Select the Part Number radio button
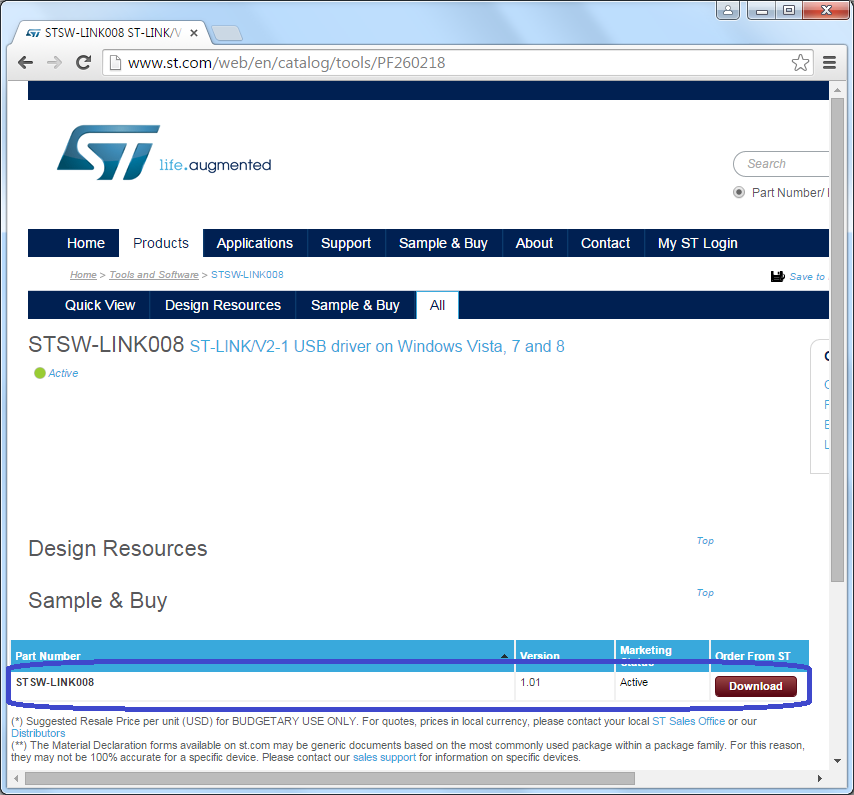The image size is (854, 795). click(739, 192)
